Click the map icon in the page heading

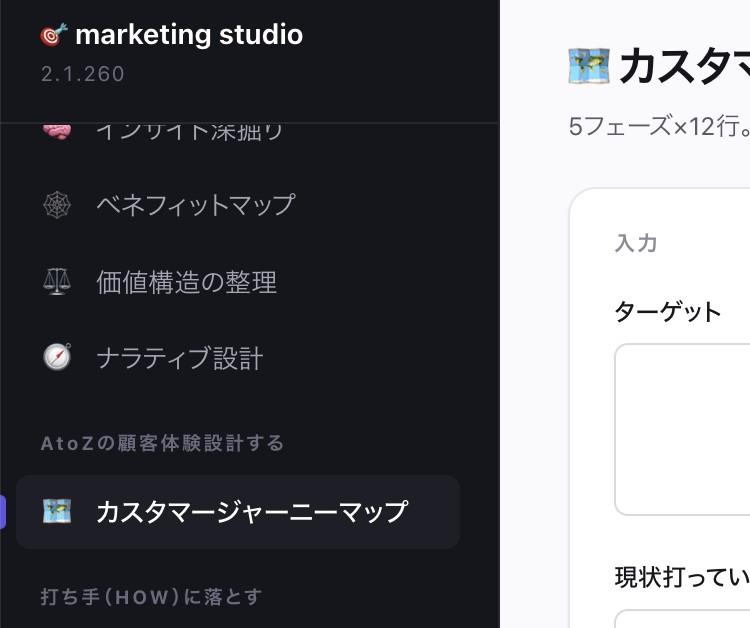pos(589,66)
